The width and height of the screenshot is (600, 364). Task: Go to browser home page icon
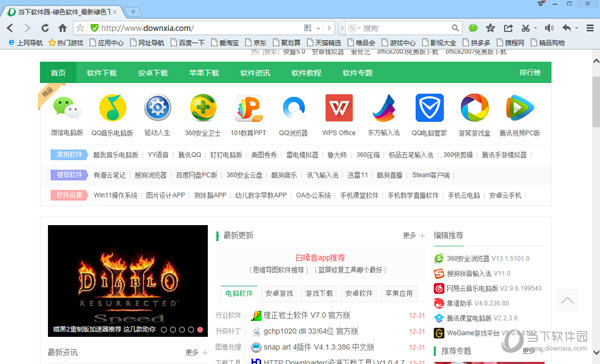62,28
